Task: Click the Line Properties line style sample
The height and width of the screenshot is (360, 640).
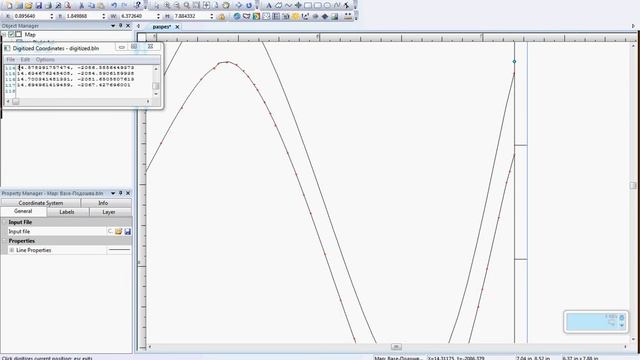Action: click(119, 250)
